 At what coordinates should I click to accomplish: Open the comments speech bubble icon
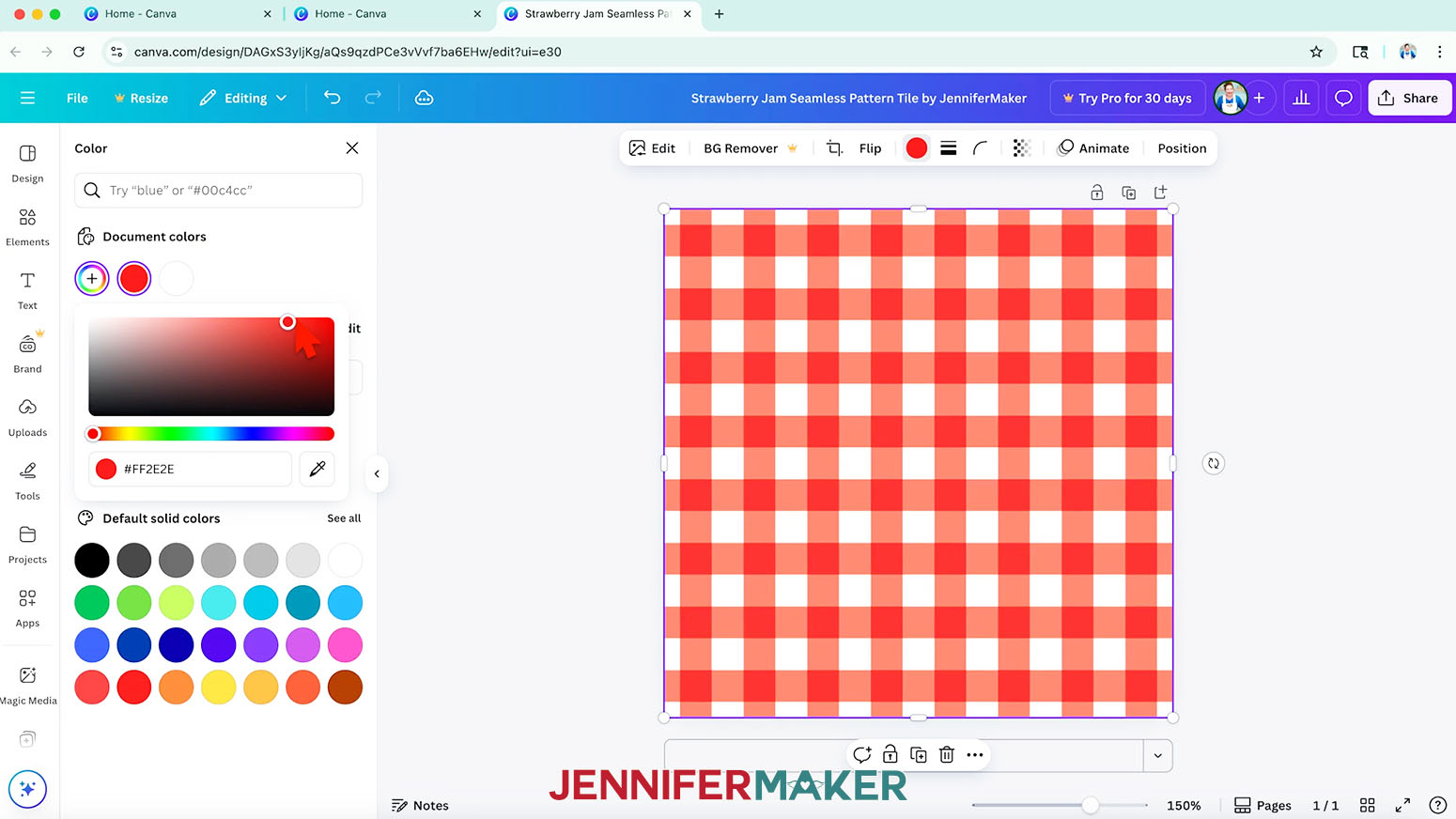(x=1343, y=98)
